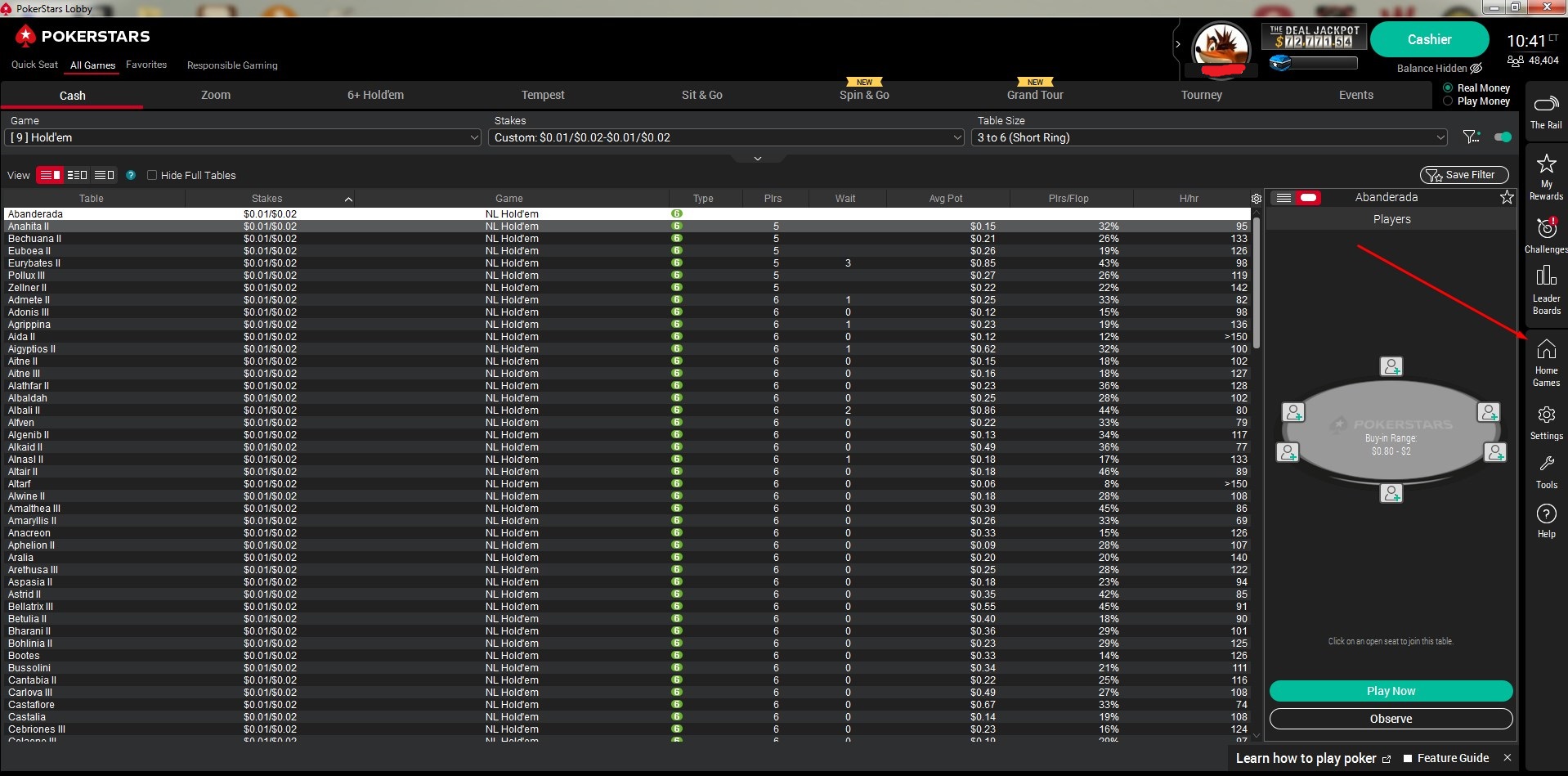Open the filter funnel icon
Screen dimensions: 1568x776
click(1471, 137)
